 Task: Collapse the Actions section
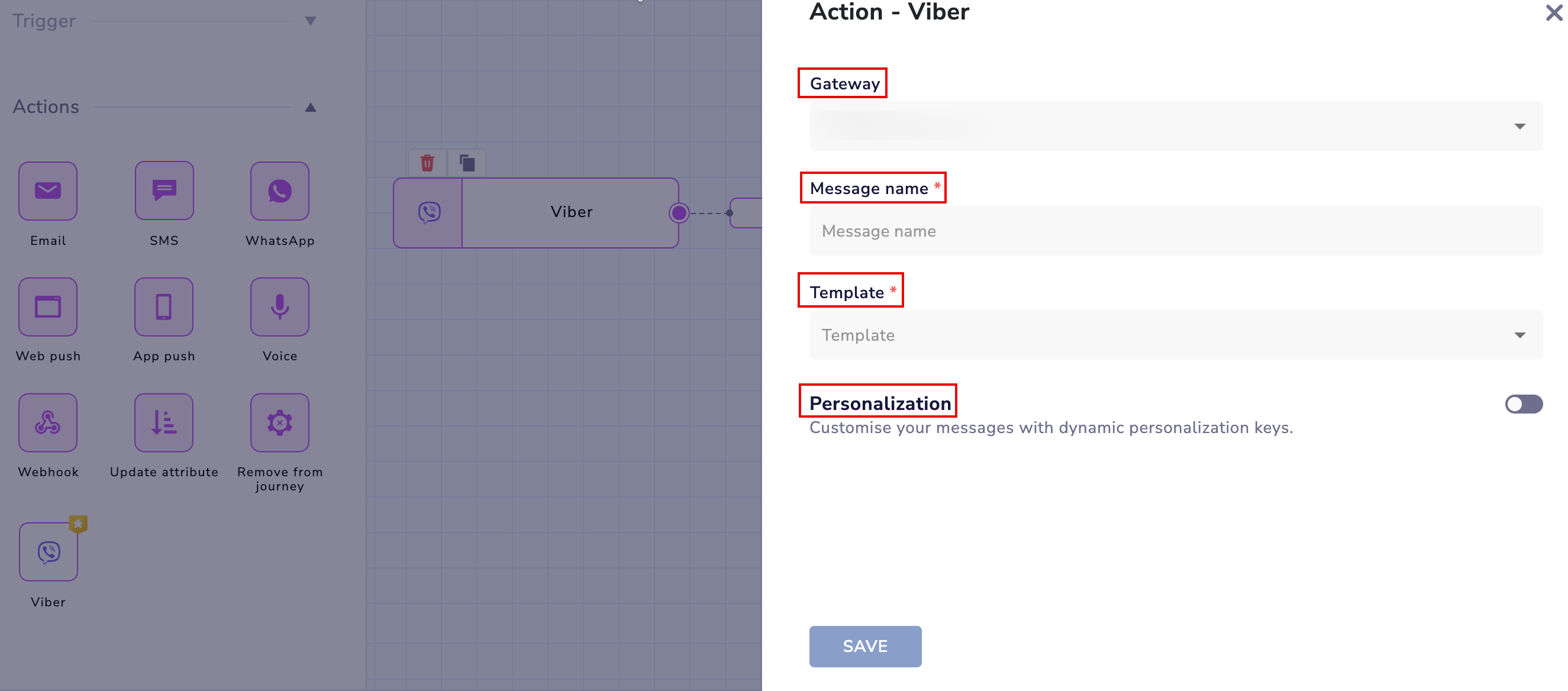(311, 107)
